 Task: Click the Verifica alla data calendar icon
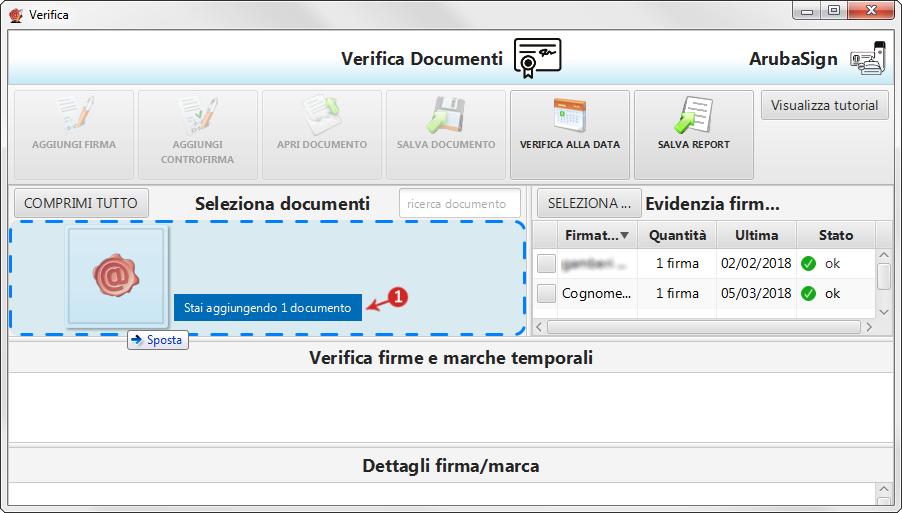point(569,117)
